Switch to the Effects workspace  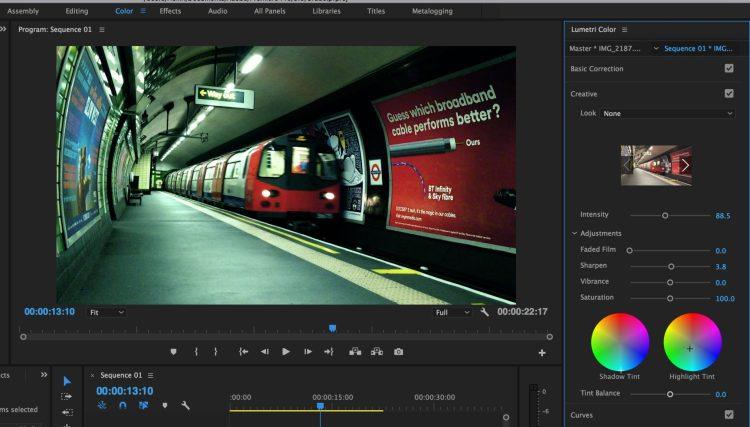coord(170,11)
